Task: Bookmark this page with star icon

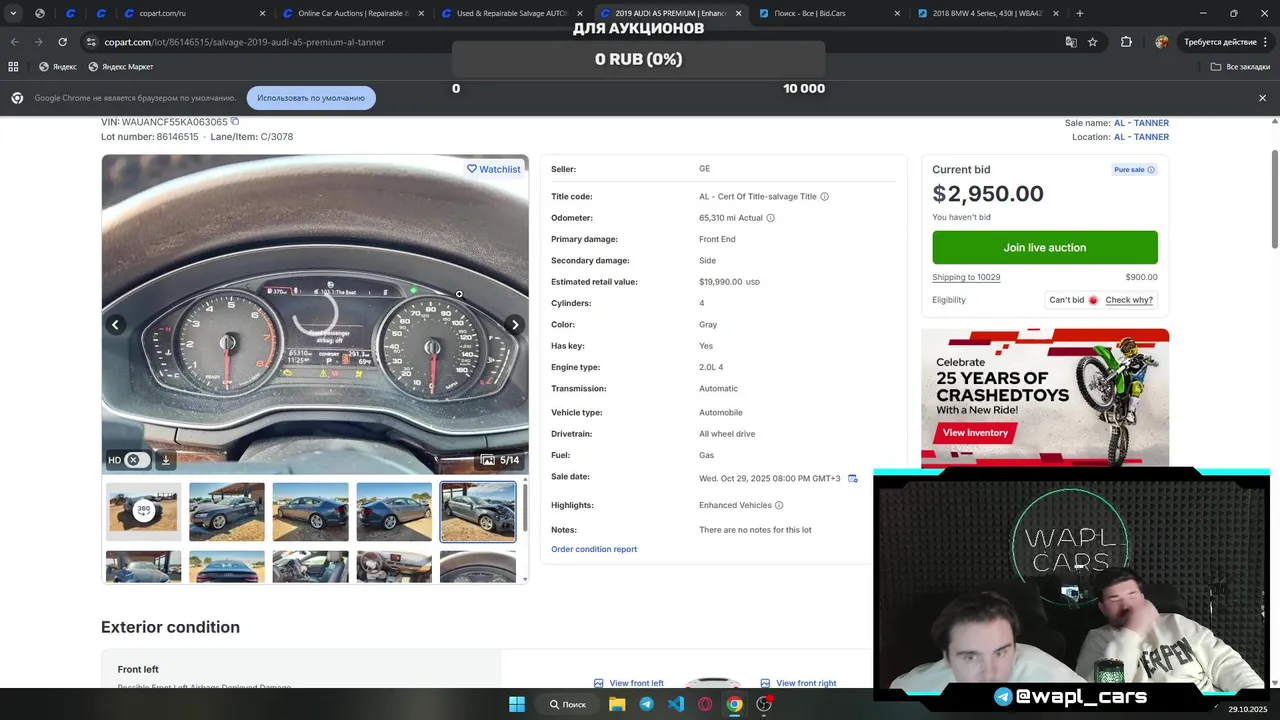Action: click(1093, 42)
